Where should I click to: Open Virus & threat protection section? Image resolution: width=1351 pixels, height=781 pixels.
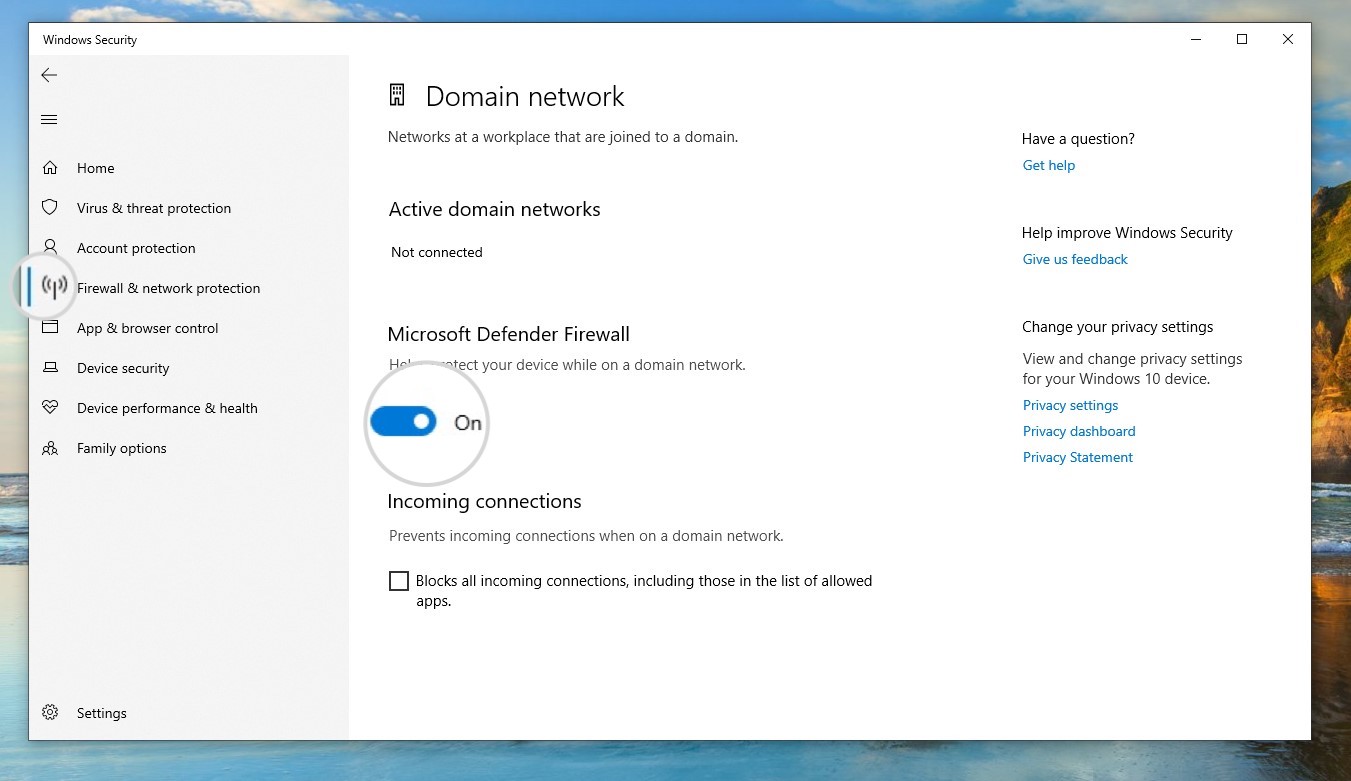pos(154,208)
